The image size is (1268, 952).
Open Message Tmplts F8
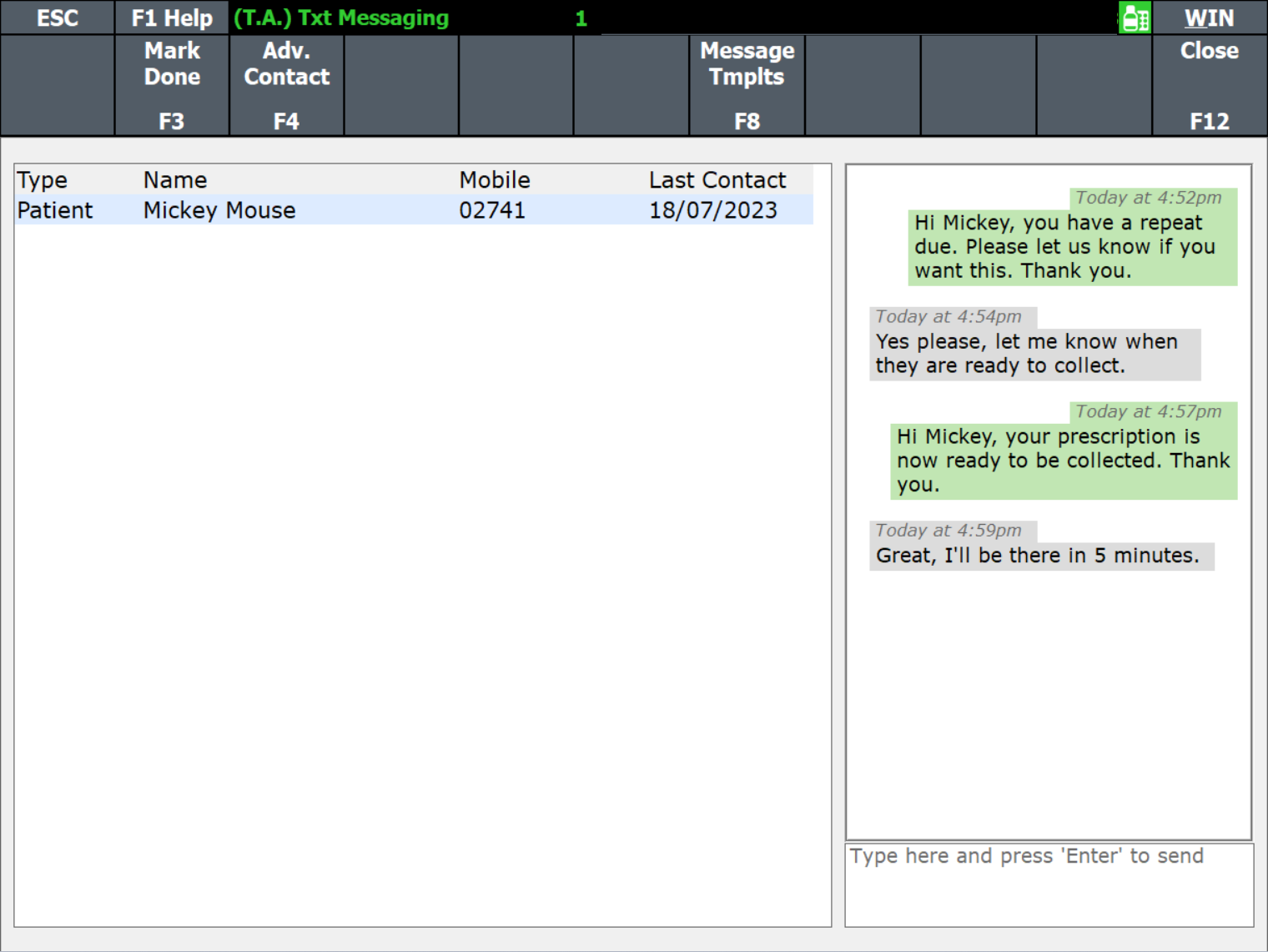point(747,85)
